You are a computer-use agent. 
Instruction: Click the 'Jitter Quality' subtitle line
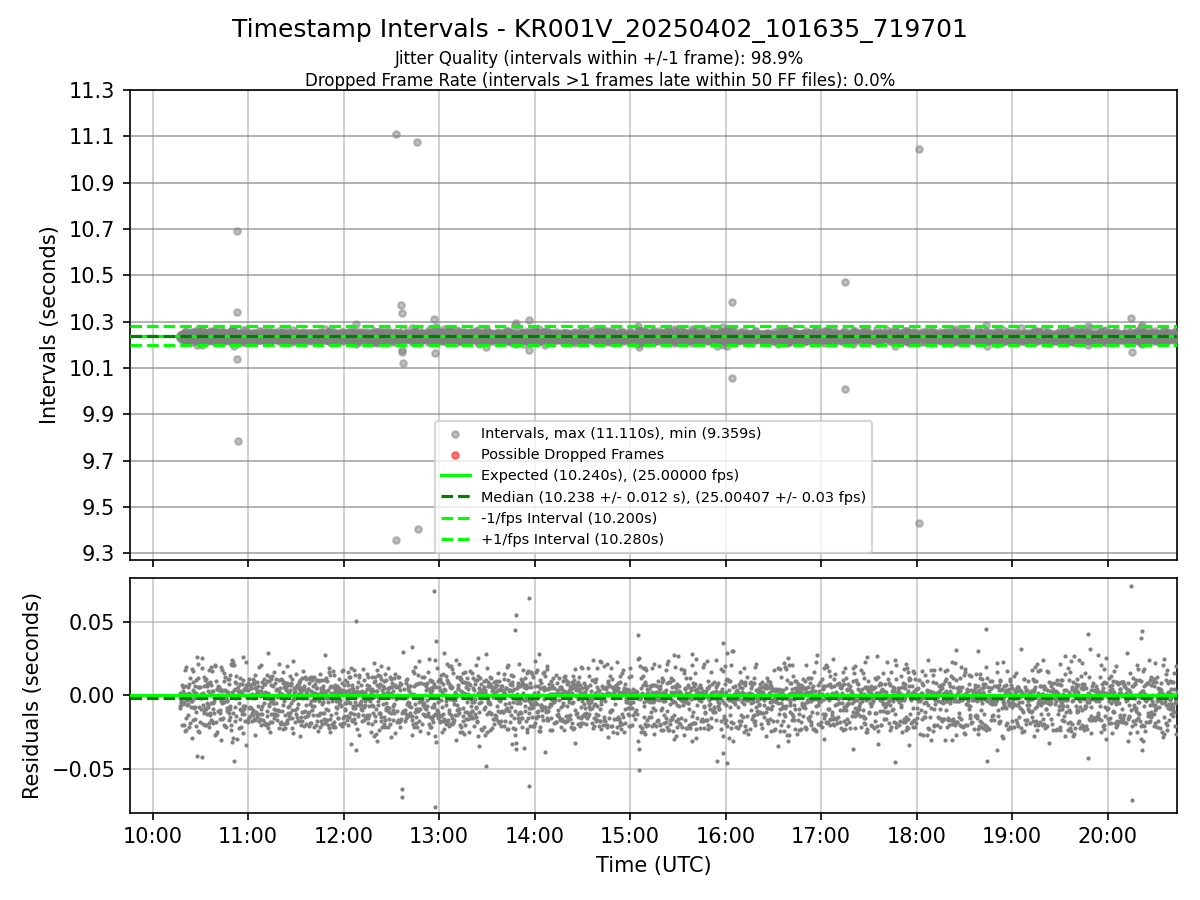599,58
